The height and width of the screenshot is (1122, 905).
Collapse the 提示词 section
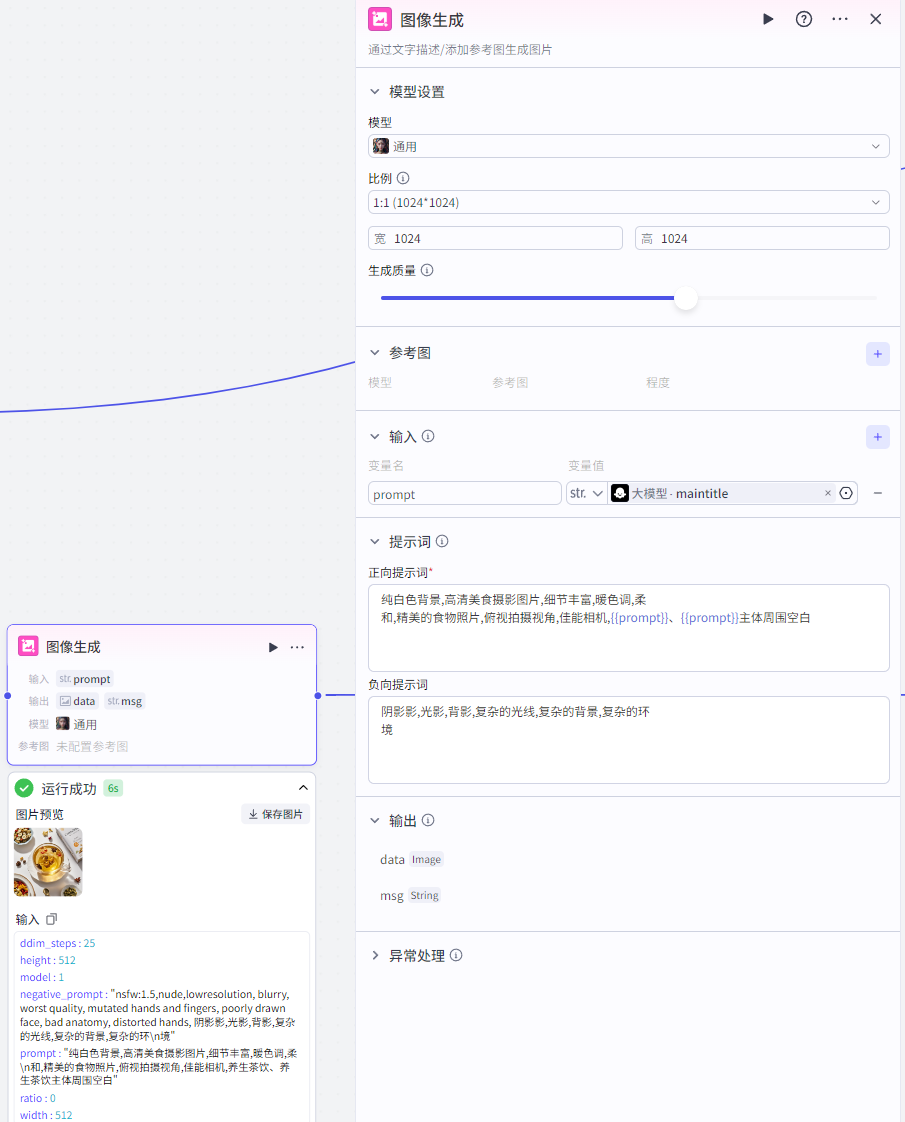tap(375, 542)
